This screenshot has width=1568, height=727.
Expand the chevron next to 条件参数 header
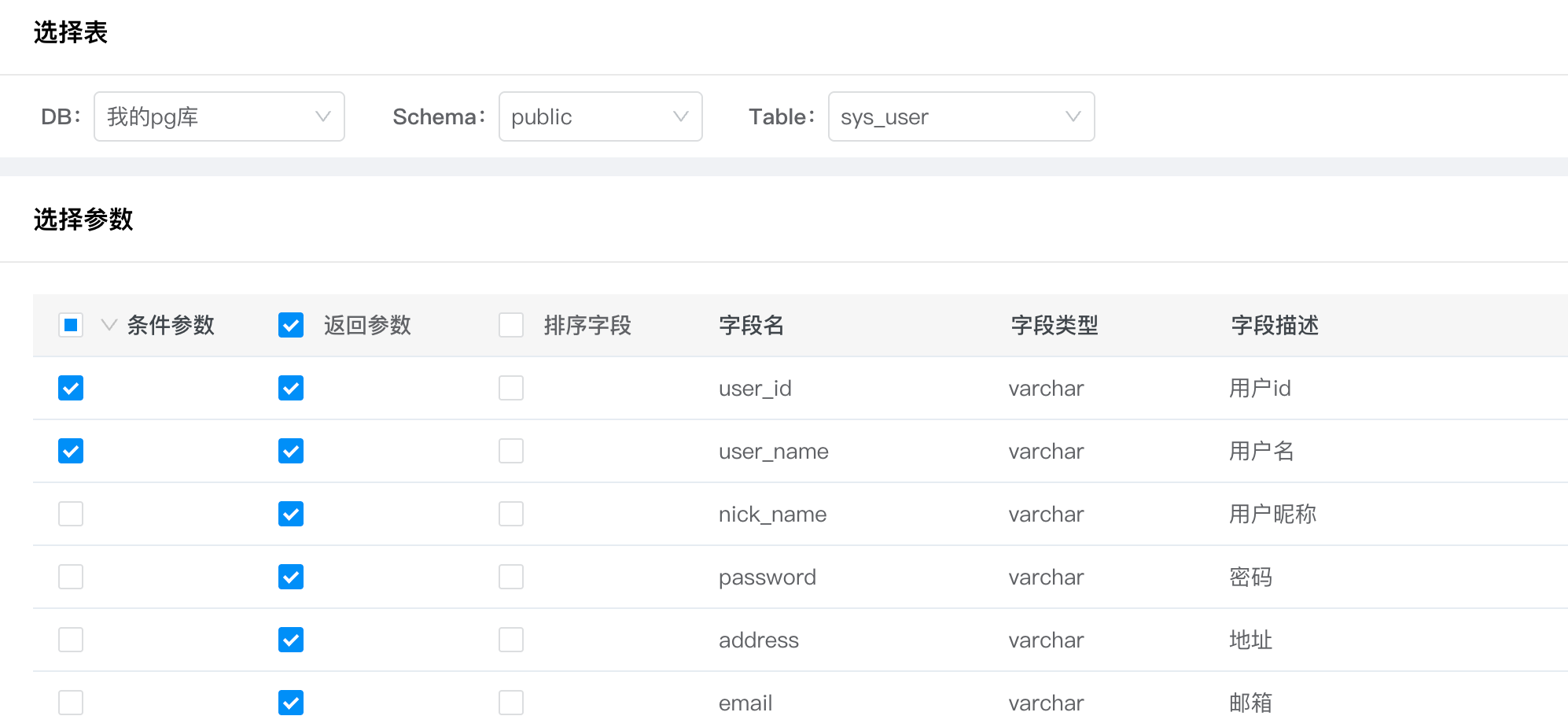109,325
